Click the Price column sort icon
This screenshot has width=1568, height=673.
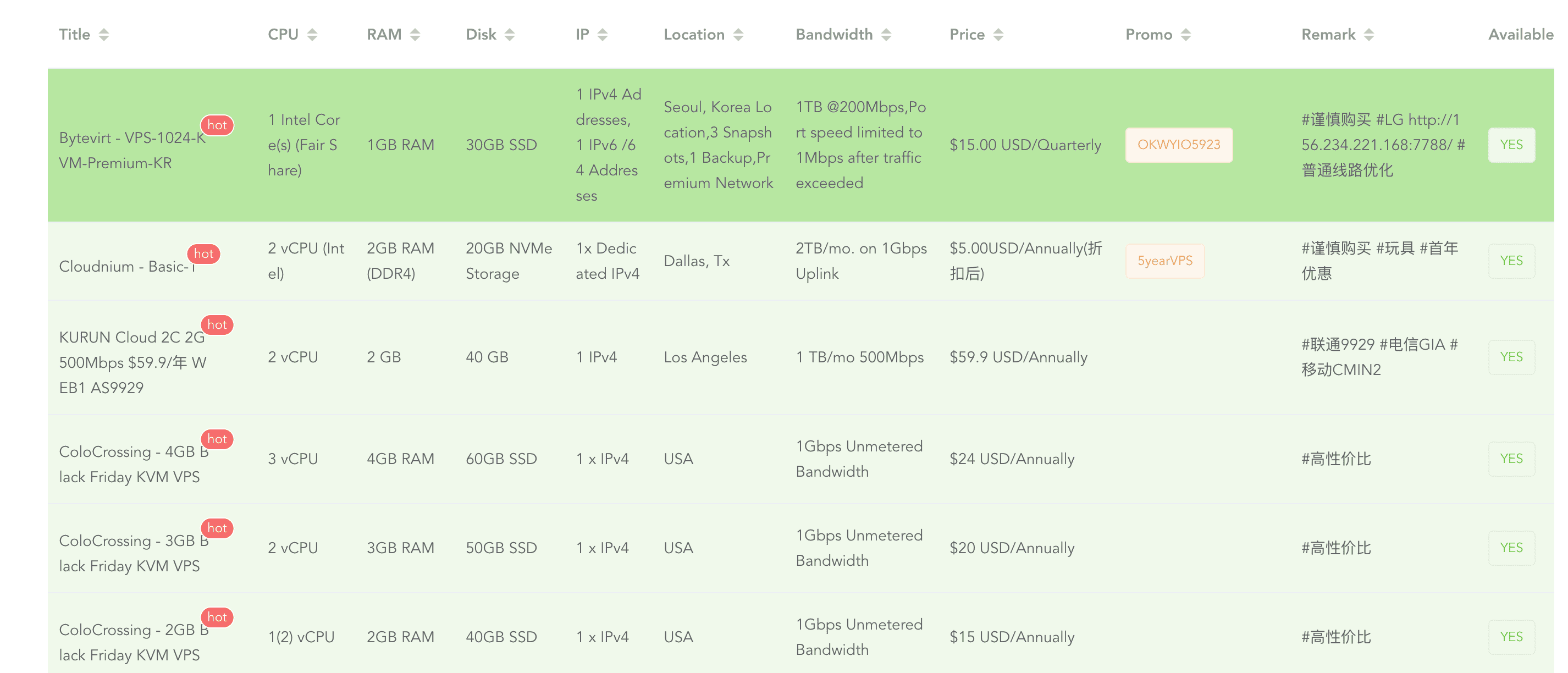coord(998,35)
